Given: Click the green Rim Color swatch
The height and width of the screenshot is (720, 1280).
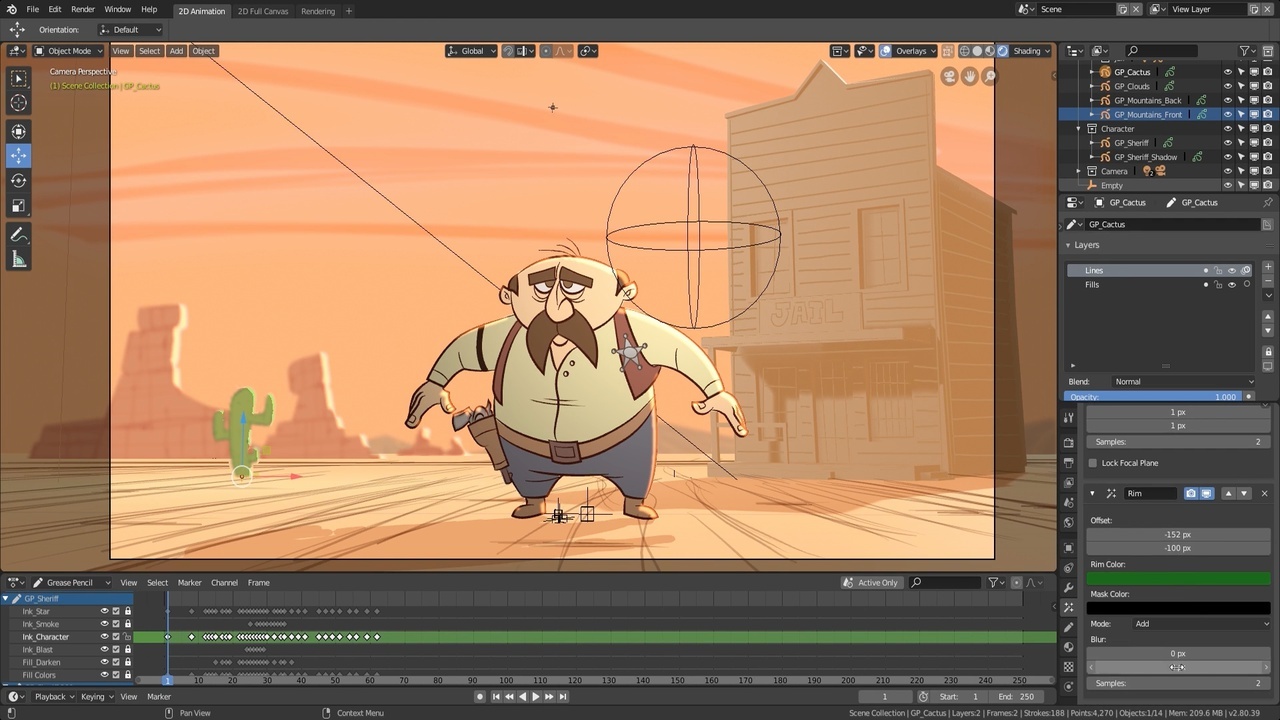Looking at the screenshot, I should (1180, 578).
